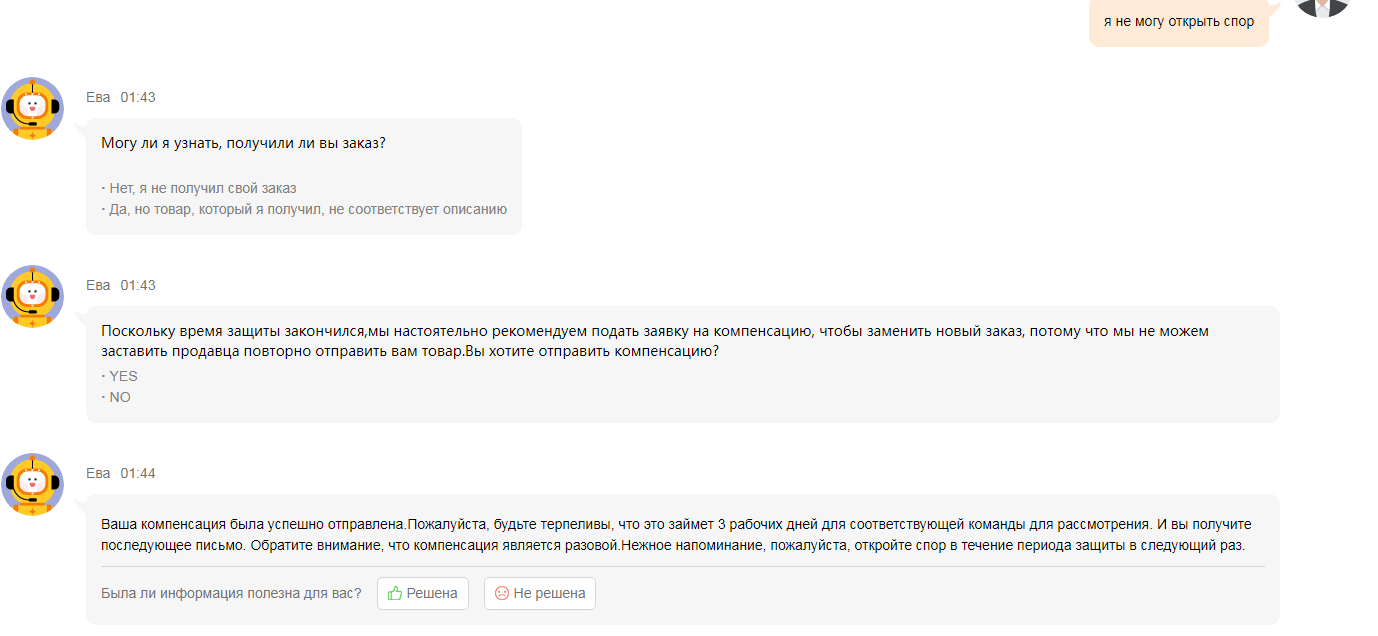Click the user profile avatar at top right
1378x636 pixels.
pyautogui.click(x=1323, y=6)
